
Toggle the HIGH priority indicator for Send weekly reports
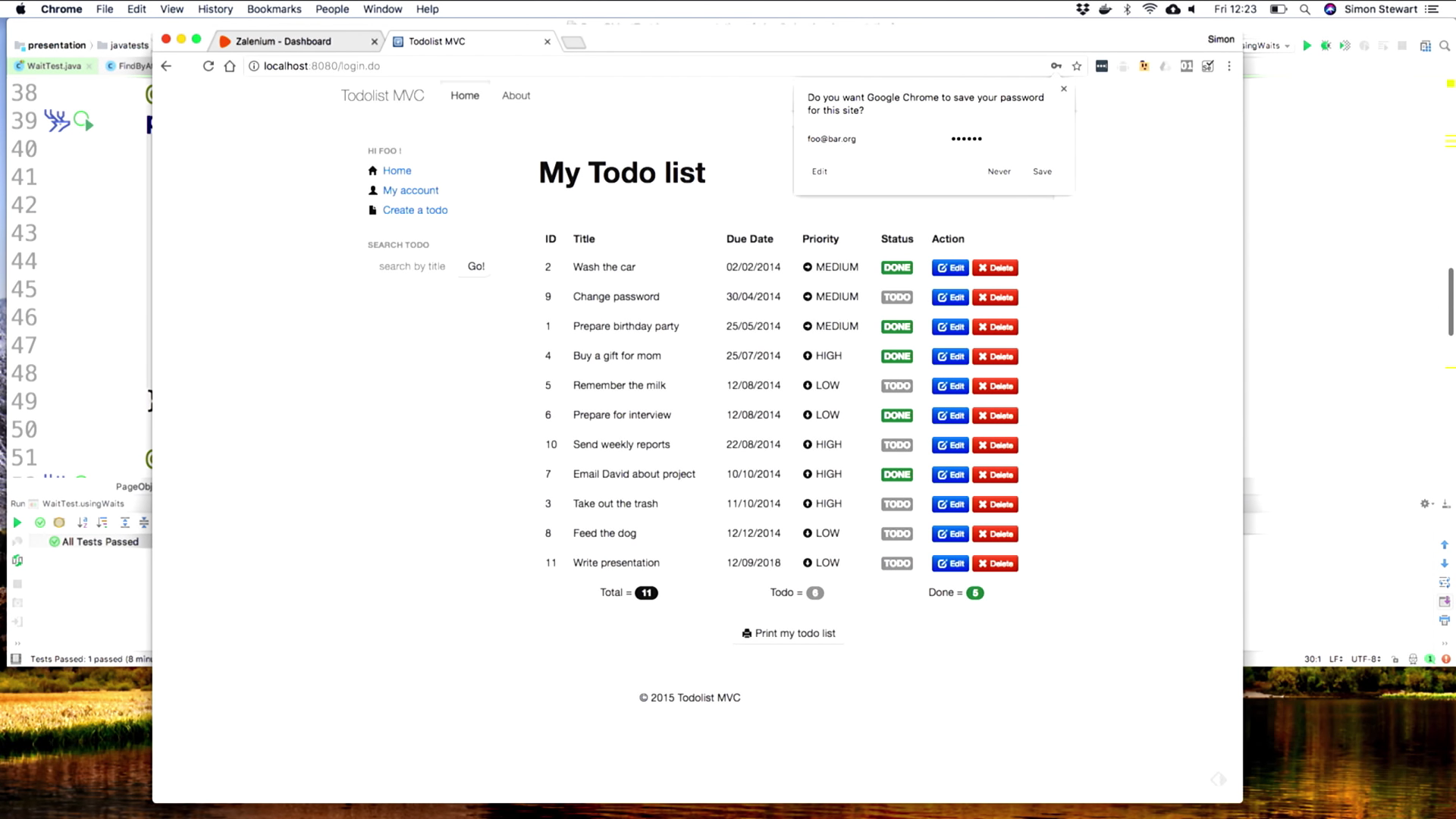[x=807, y=444]
